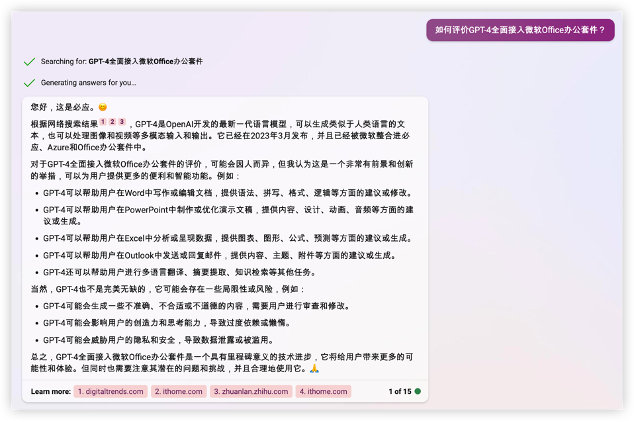
Task: Click the 'Searching for: GPT-4全面接入微软Office办公套件' line
Action: click(x=122, y=61)
